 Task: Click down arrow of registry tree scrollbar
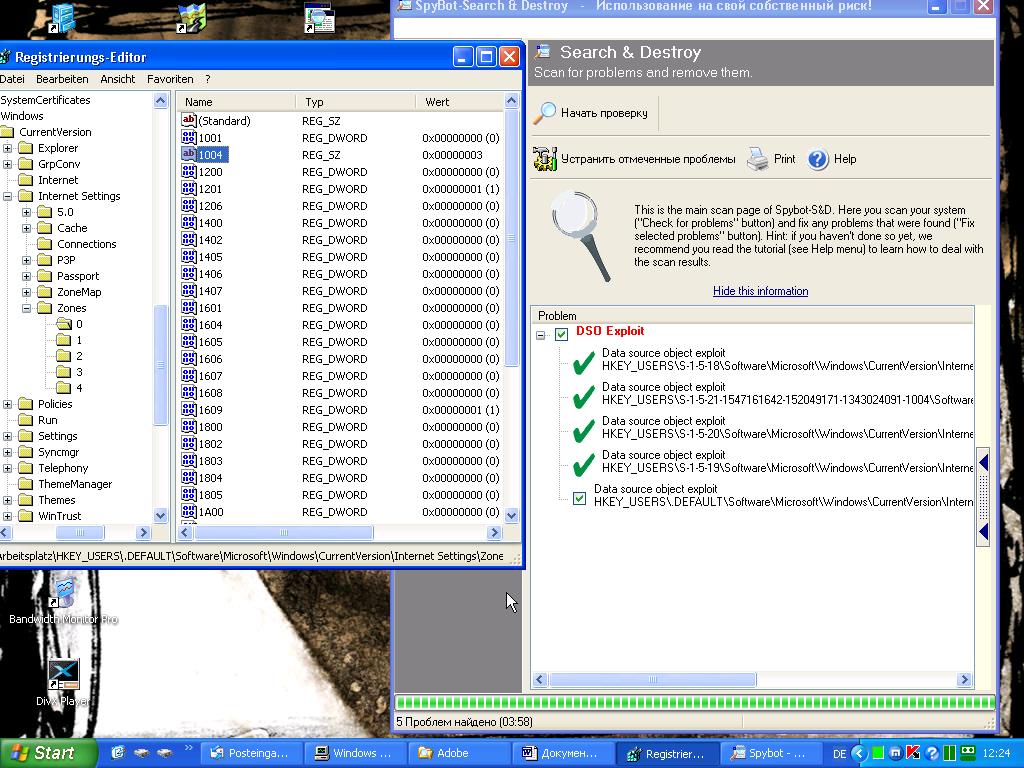click(161, 516)
